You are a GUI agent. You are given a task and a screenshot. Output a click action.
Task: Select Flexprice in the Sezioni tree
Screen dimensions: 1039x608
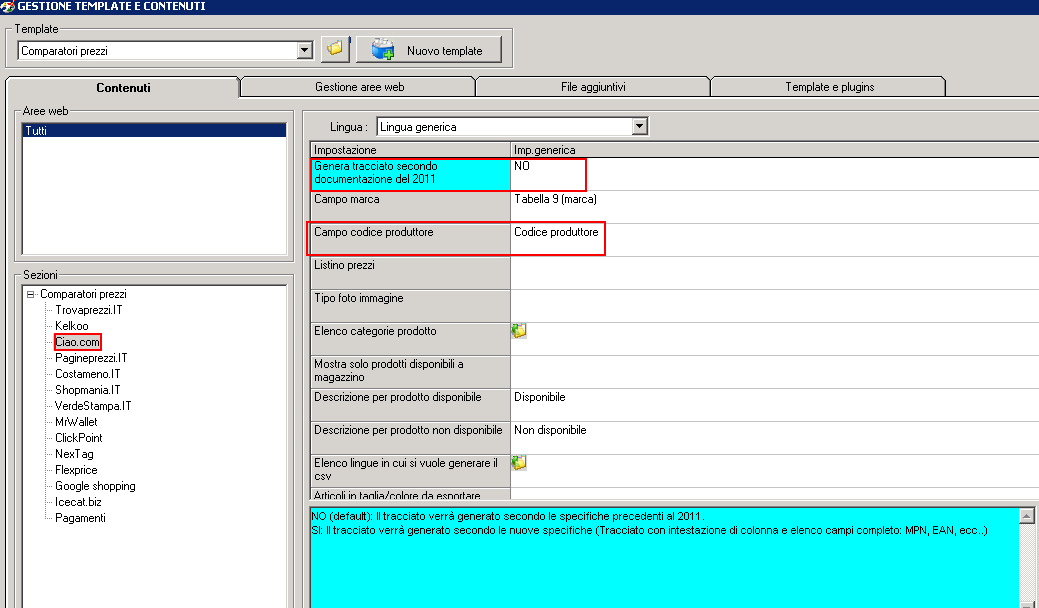[76, 470]
